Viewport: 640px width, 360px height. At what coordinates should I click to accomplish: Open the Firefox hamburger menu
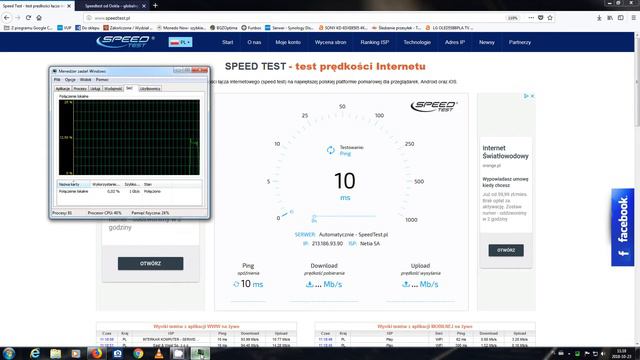(633, 18)
